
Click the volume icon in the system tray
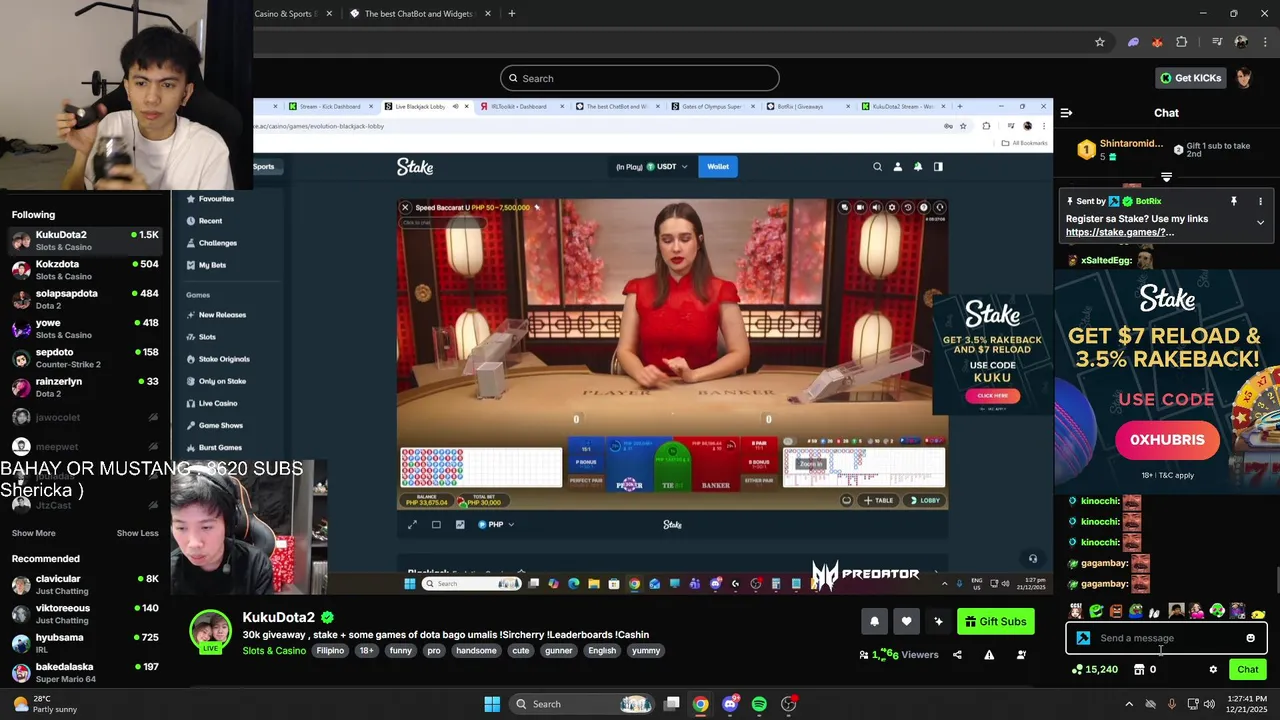point(1209,704)
